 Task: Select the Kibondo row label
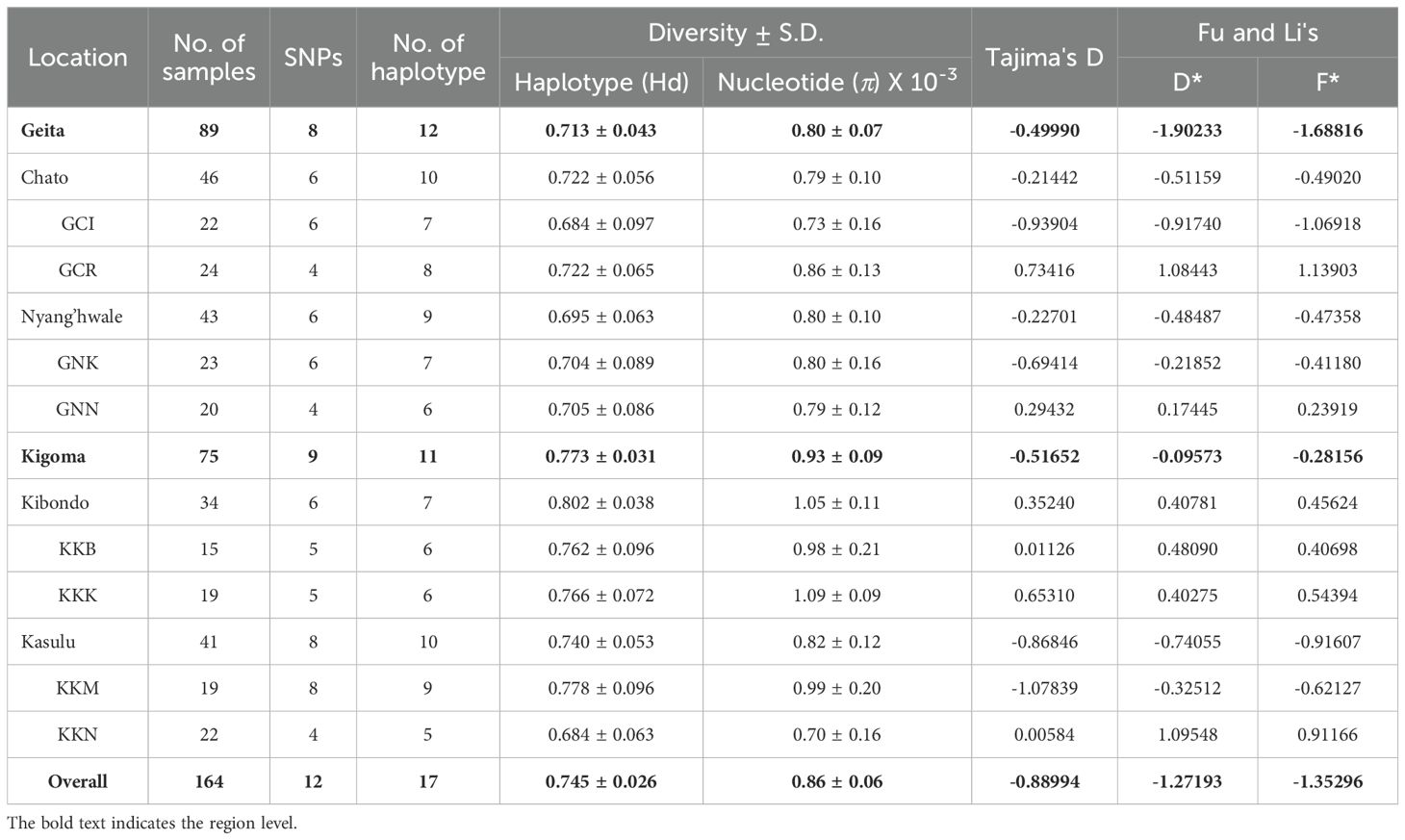pos(55,502)
